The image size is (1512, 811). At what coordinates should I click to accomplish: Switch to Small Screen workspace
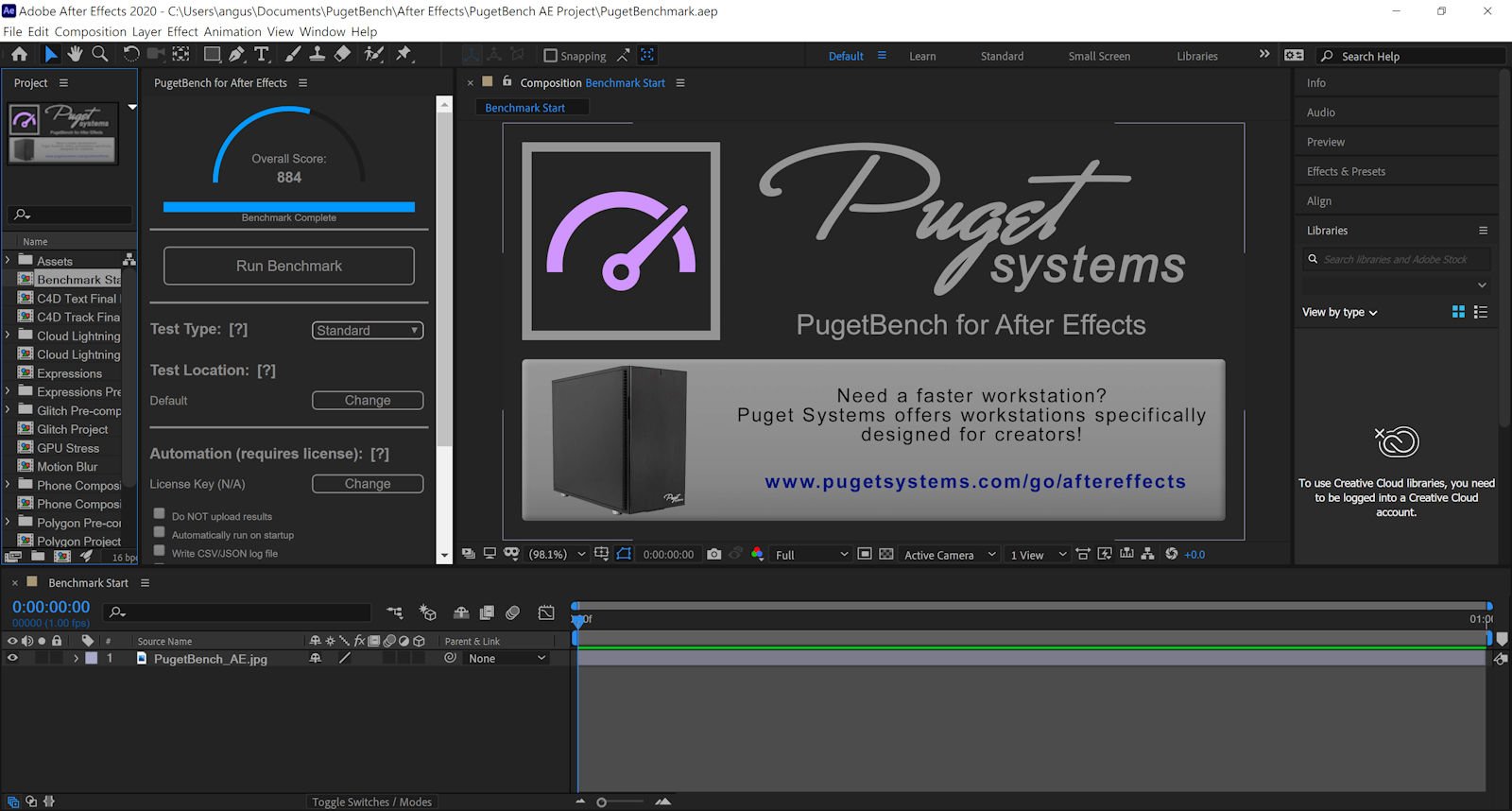(1099, 56)
